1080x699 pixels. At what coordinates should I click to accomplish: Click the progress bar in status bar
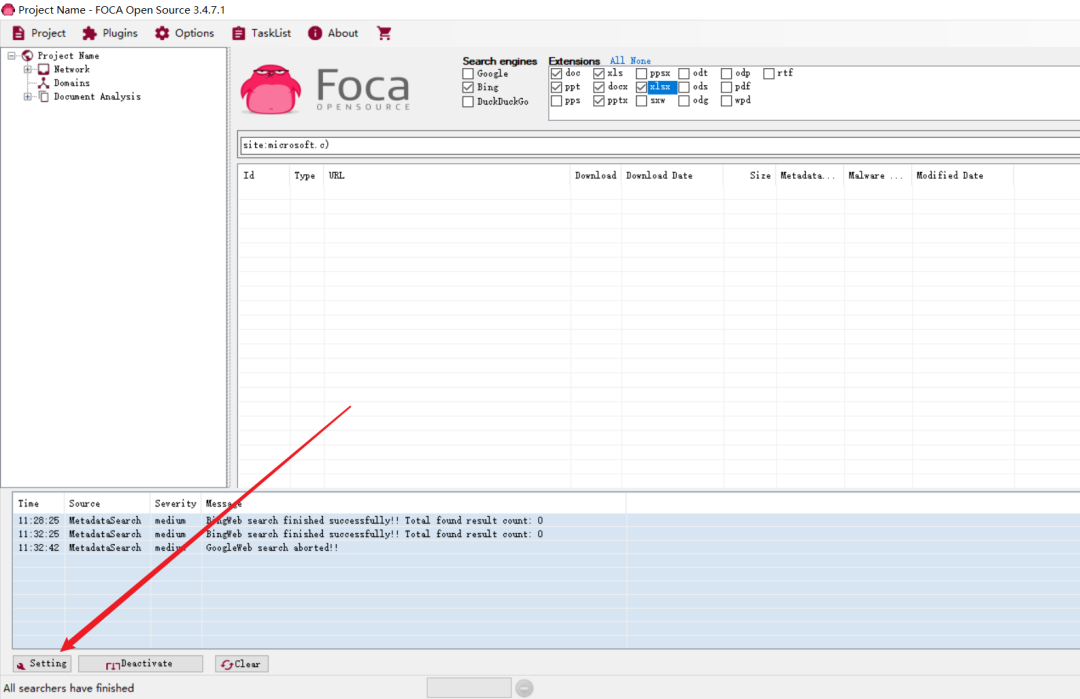coord(469,688)
